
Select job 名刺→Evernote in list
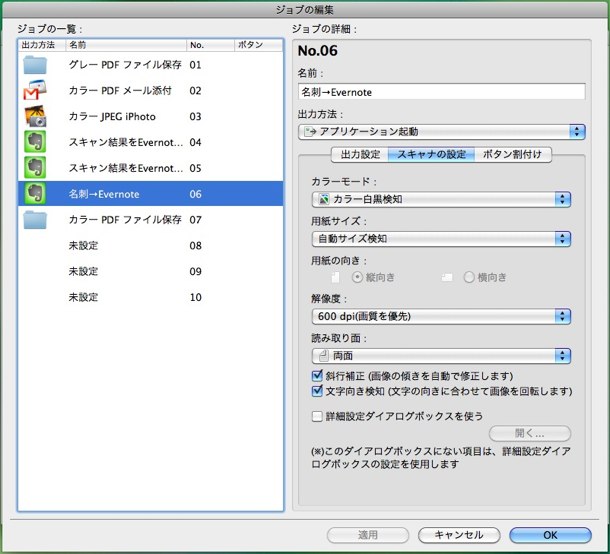coord(151,194)
